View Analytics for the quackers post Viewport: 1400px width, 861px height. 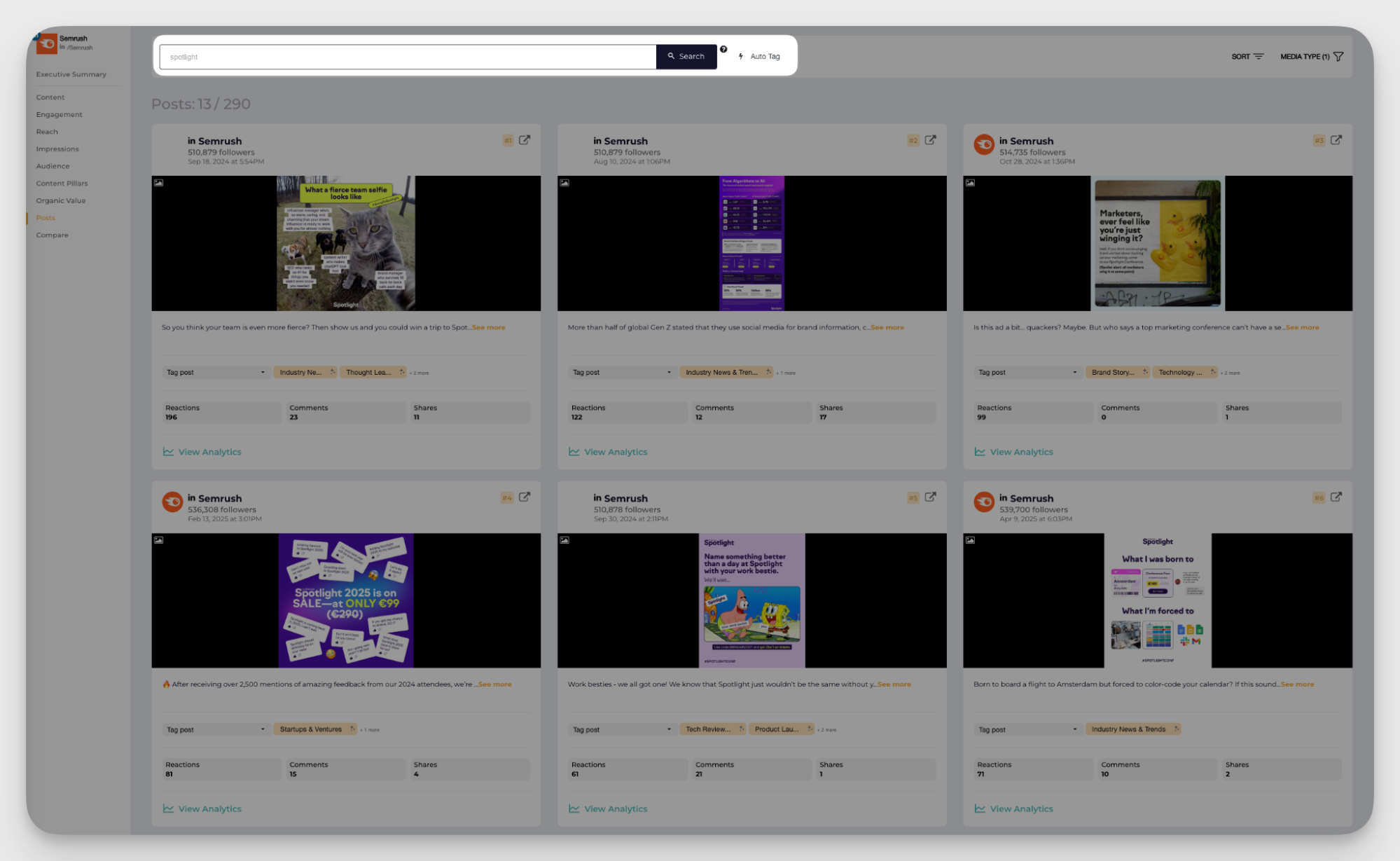pos(1014,452)
